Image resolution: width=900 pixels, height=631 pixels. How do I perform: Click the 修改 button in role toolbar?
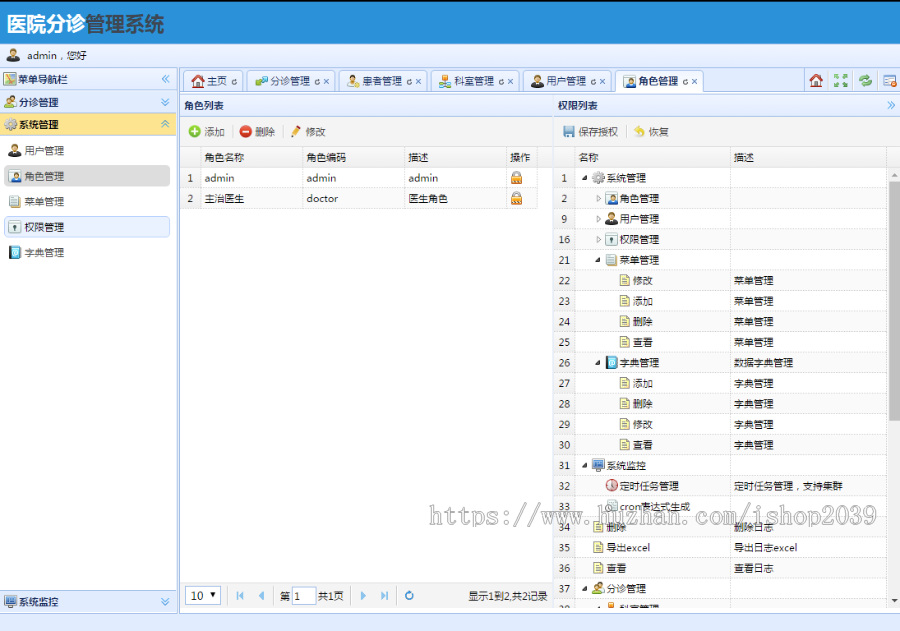click(308, 131)
